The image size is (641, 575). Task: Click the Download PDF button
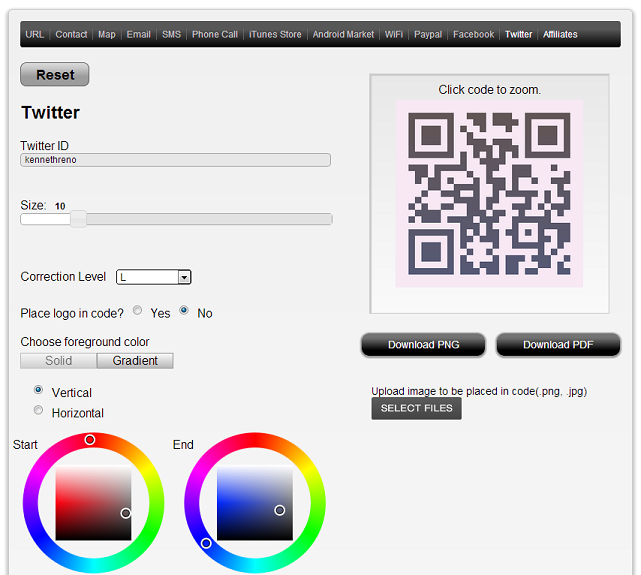(558, 345)
